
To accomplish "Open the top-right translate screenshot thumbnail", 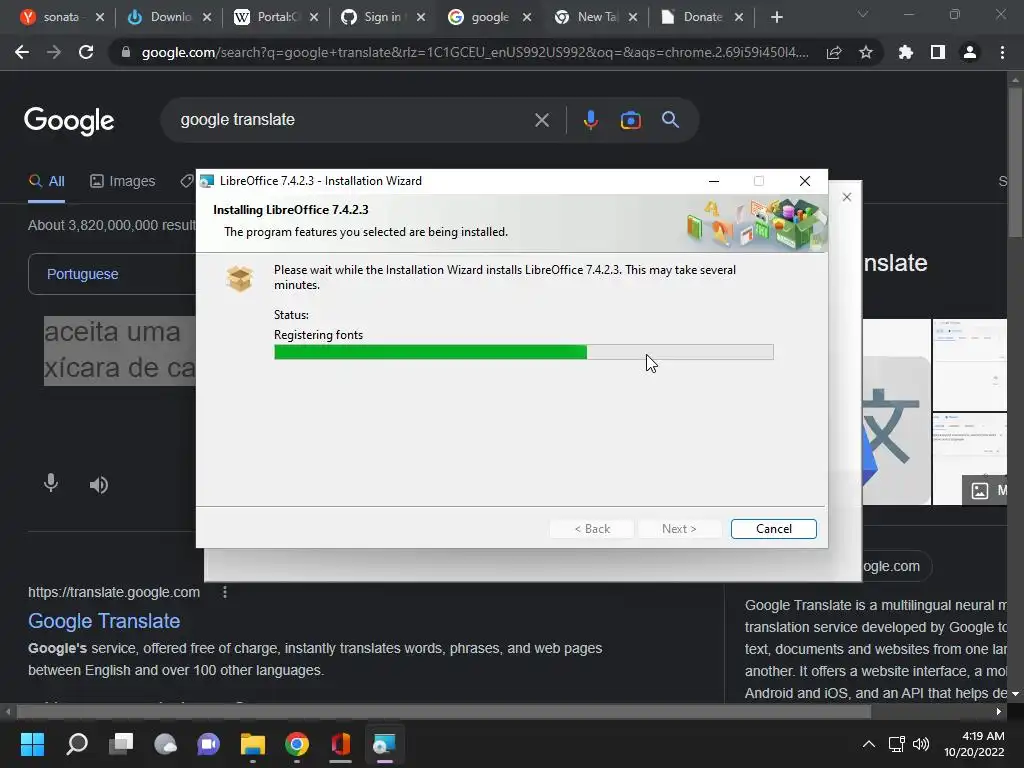I will tap(970, 364).
